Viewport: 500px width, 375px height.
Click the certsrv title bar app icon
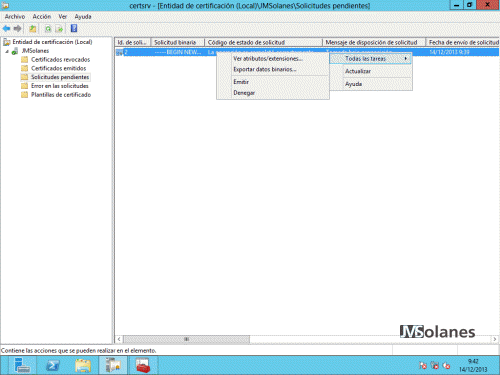pyautogui.click(x=5, y=5)
